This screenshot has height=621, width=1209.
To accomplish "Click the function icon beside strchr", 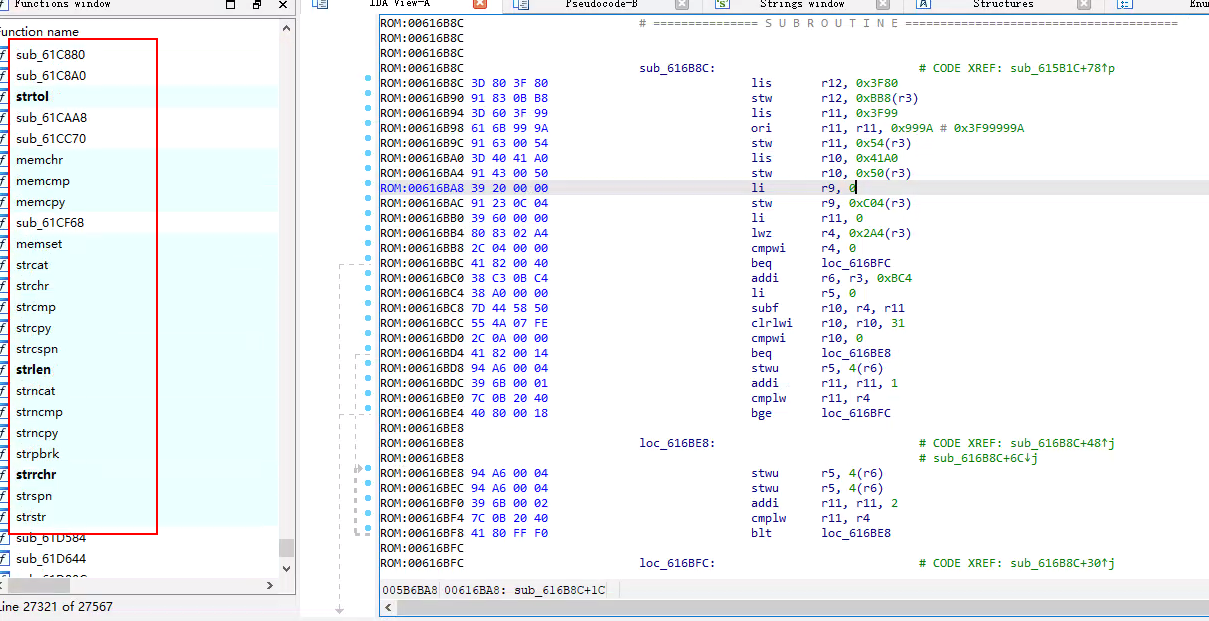I will pyautogui.click(x=4, y=285).
